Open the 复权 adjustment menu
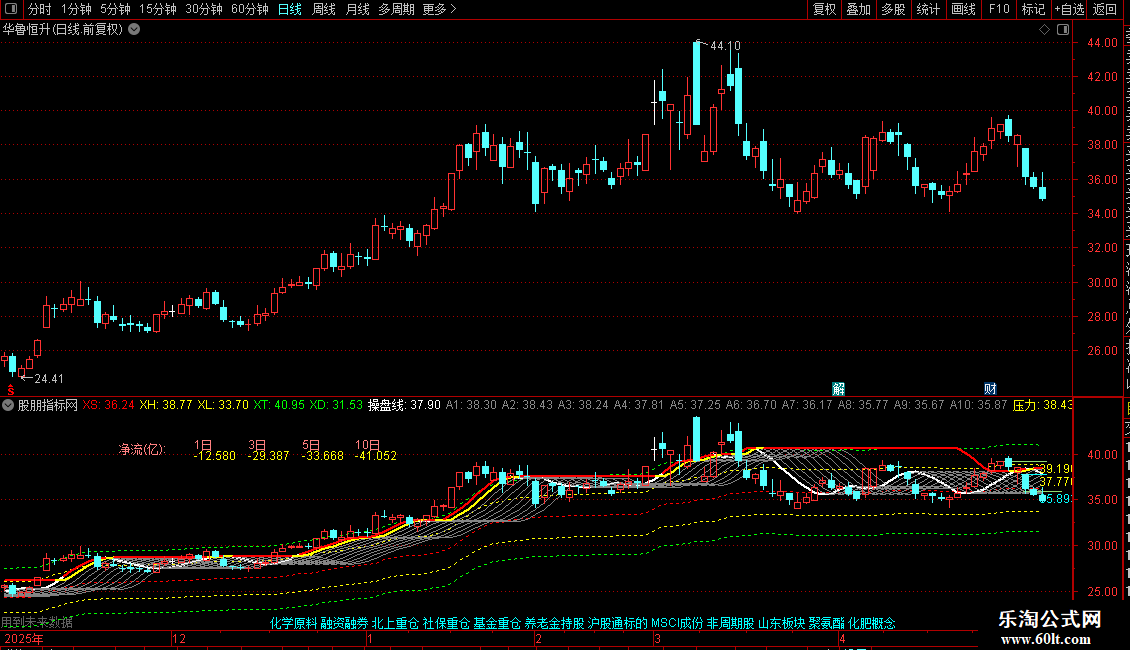The image size is (1130, 650). tap(824, 9)
